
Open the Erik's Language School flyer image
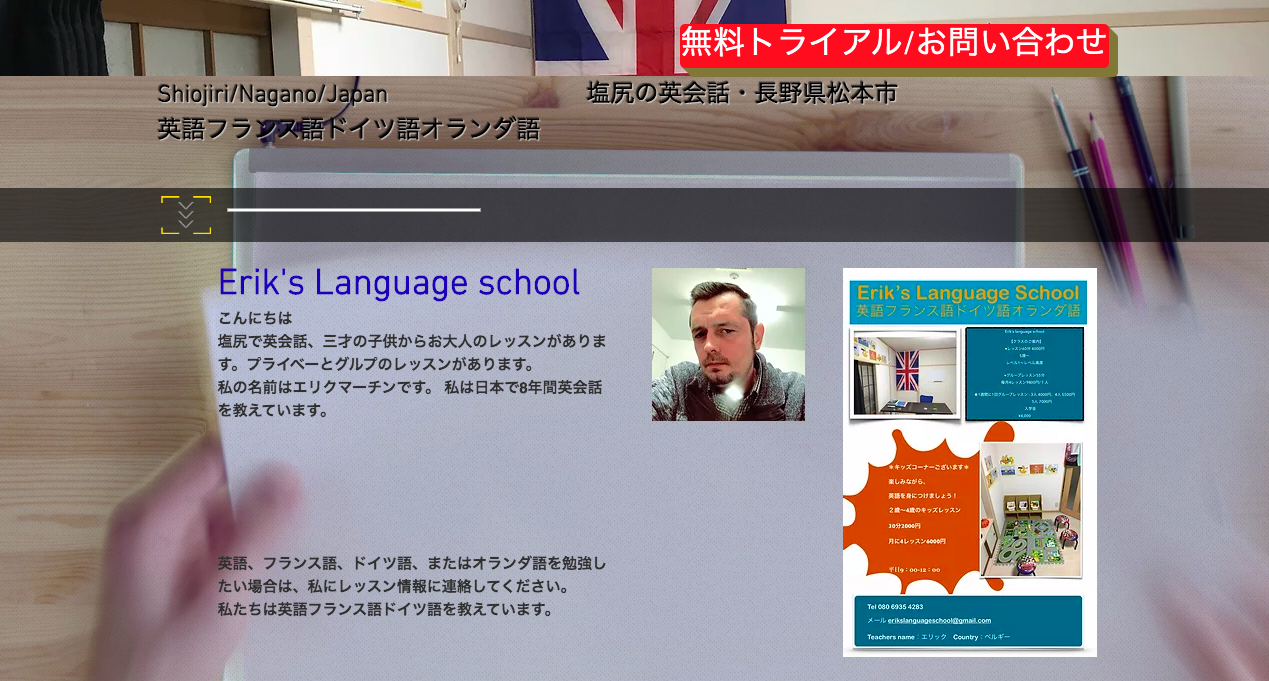(x=970, y=462)
